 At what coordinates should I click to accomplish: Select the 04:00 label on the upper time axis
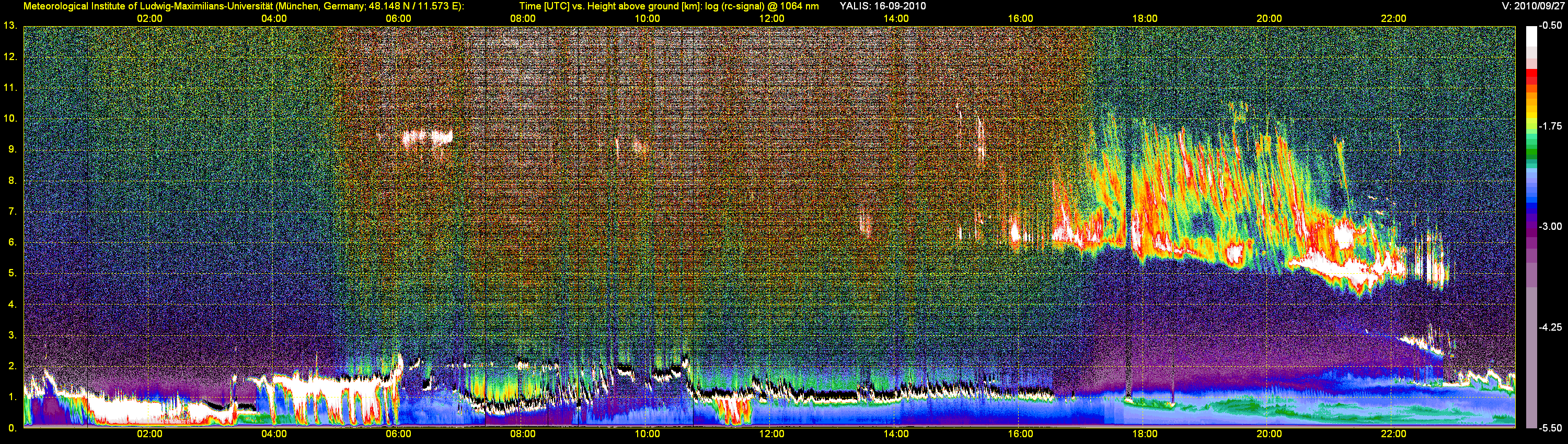[274, 19]
